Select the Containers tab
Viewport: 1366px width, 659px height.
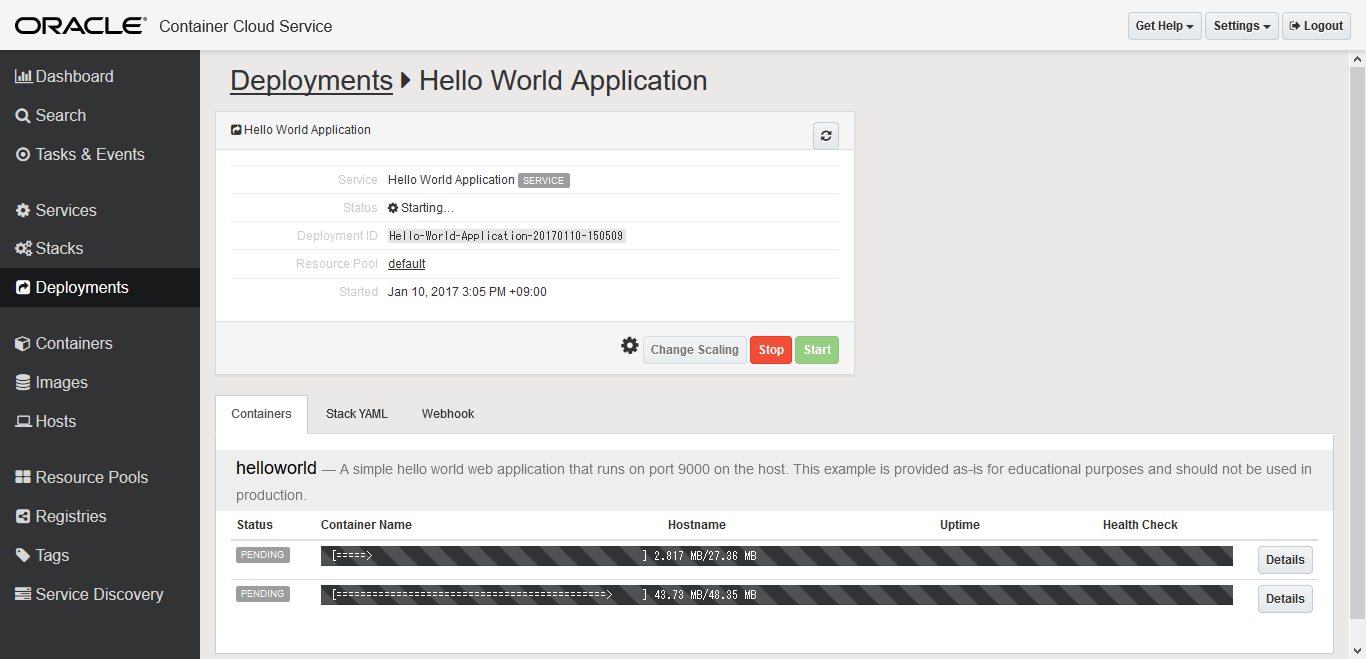pyautogui.click(x=262, y=414)
